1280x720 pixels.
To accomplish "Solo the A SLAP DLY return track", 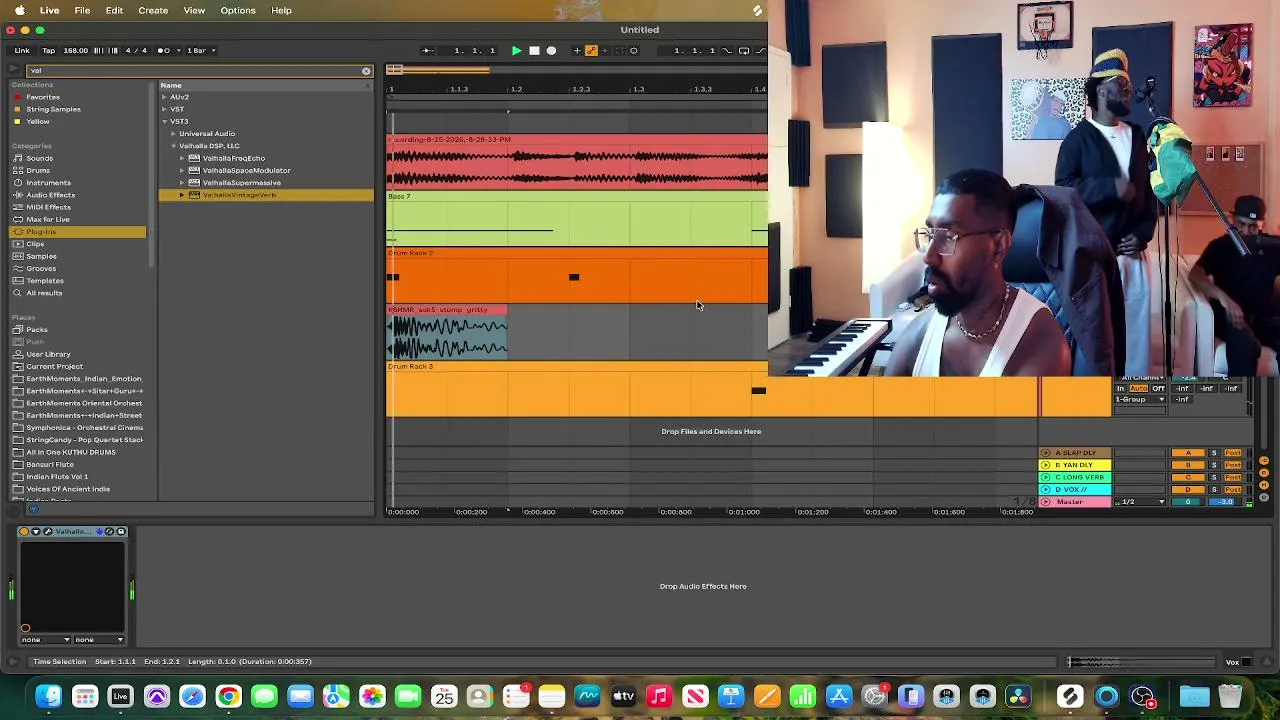I will (x=1214, y=453).
